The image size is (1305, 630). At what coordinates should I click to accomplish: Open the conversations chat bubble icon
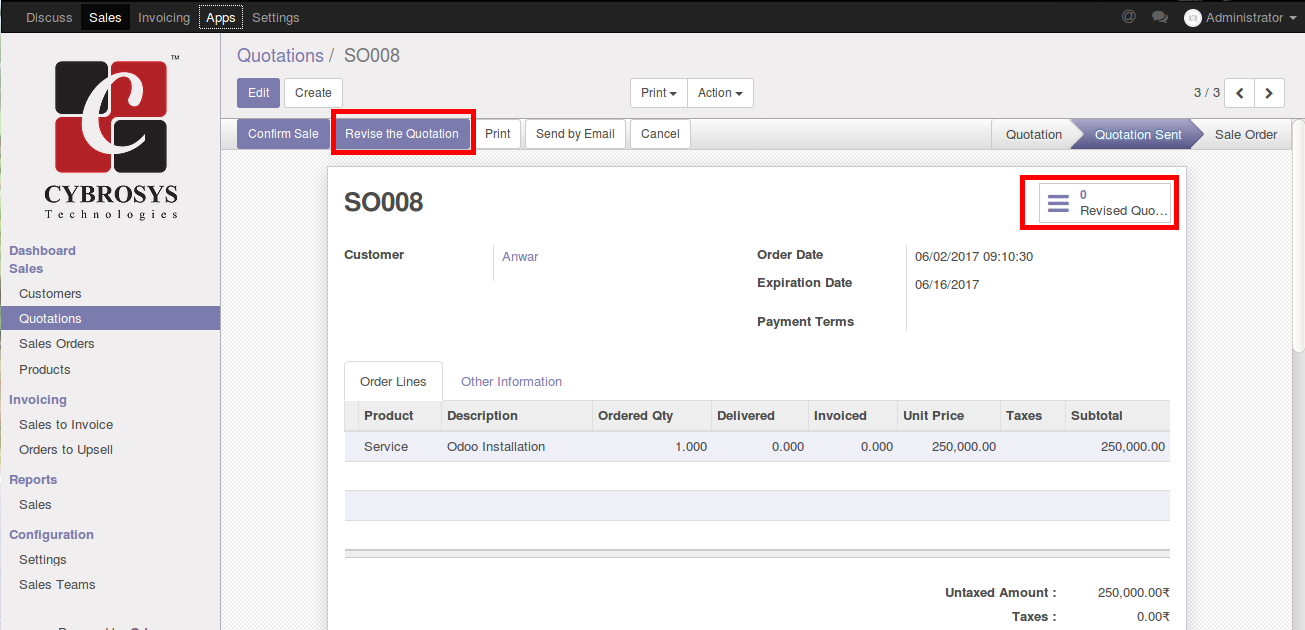(x=1160, y=17)
